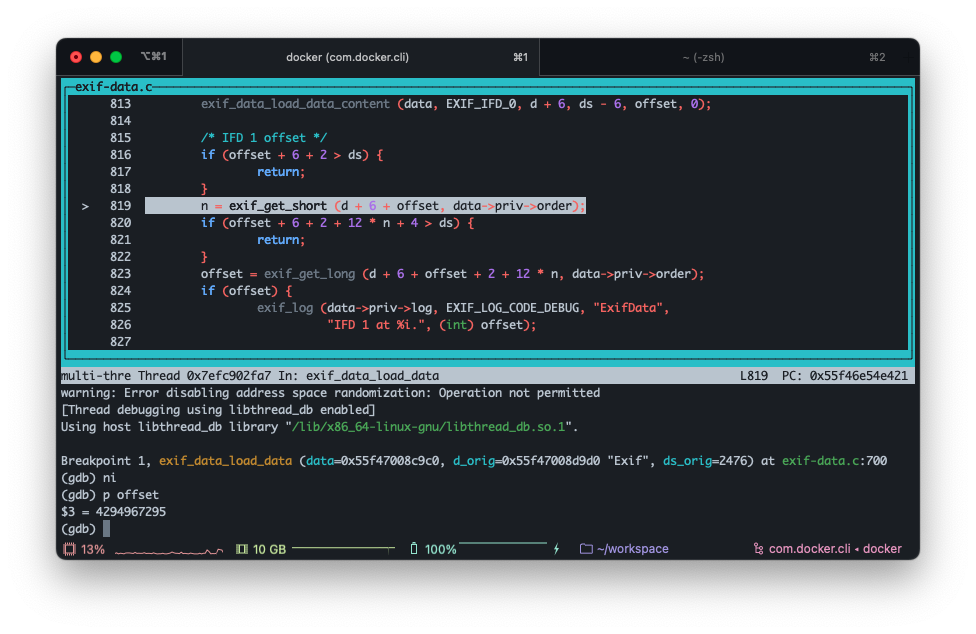Screen dimensions: 976x634
Task: Click the exif-data.c source window title
Action: (x=113, y=88)
